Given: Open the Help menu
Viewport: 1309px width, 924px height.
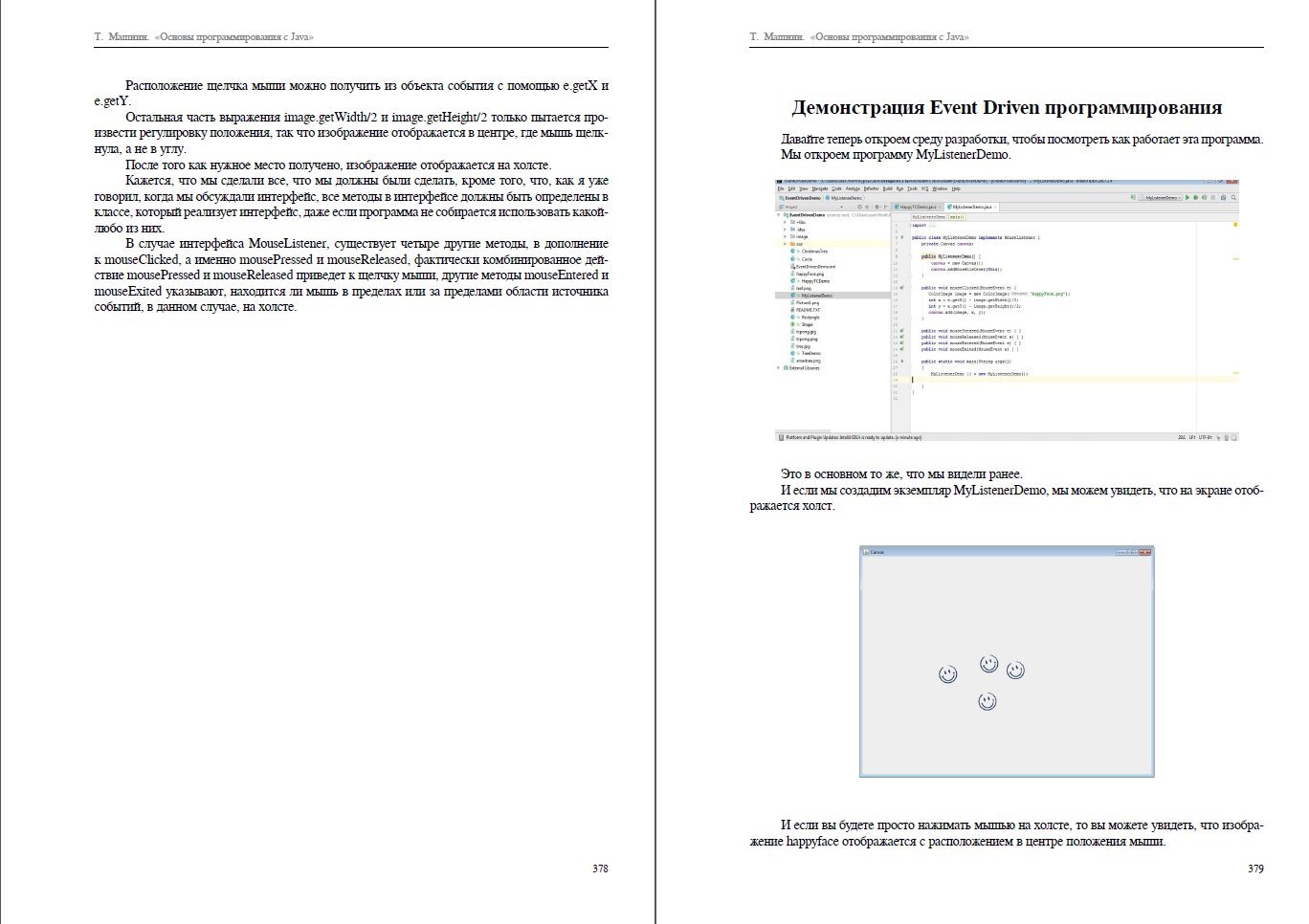Looking at the screenshot, I should coord(956,188).
